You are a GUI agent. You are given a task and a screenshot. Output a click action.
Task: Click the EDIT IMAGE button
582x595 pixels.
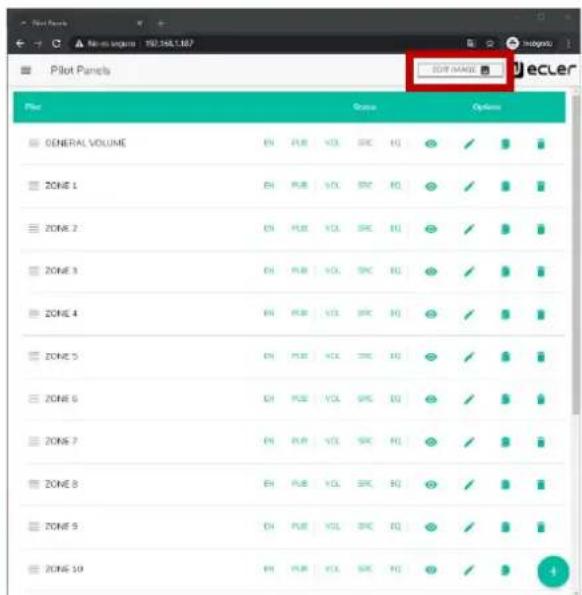click(461, 70)
